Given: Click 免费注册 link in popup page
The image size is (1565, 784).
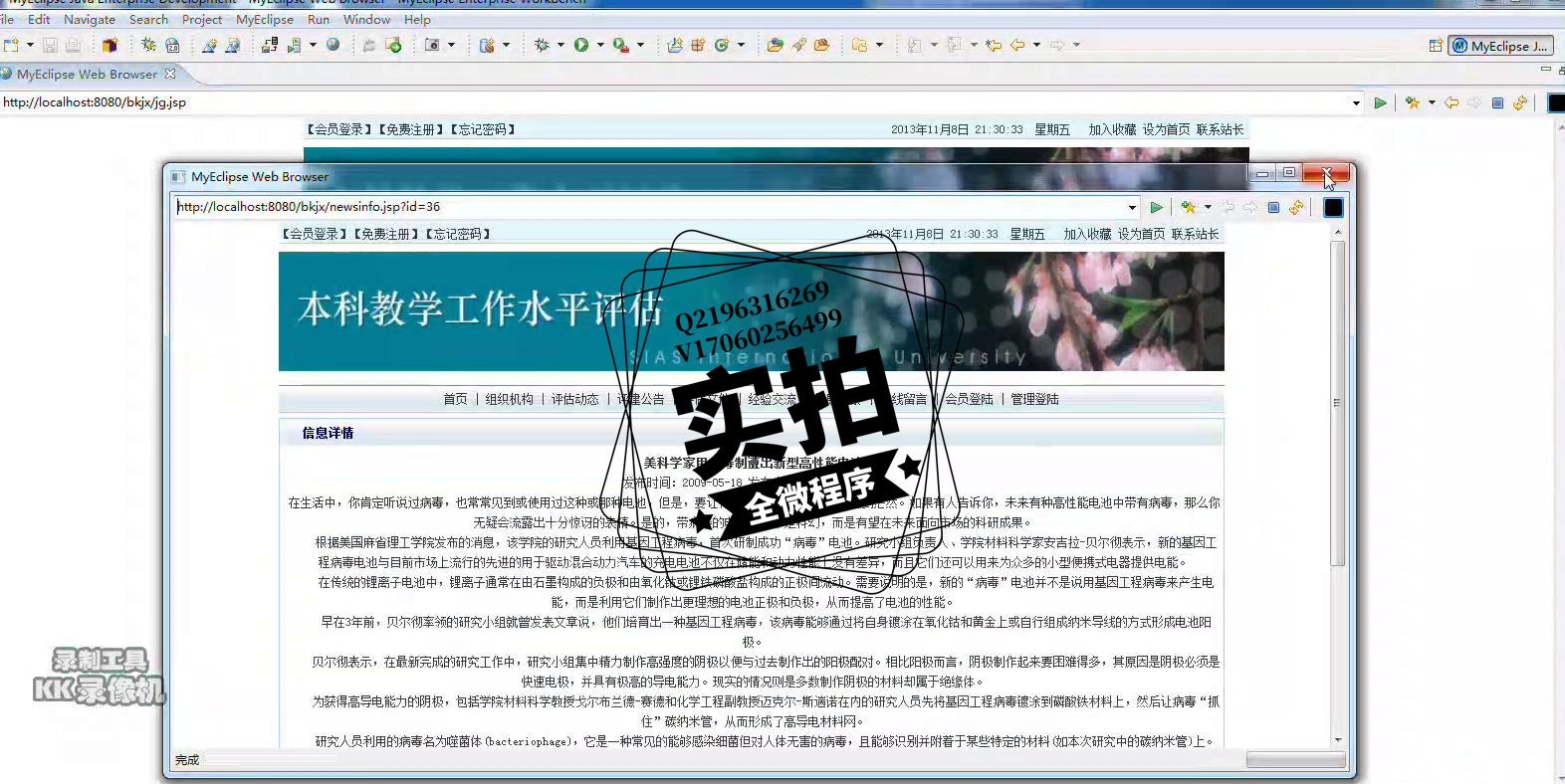Looking at the screenshot, I should click(385, 234).
